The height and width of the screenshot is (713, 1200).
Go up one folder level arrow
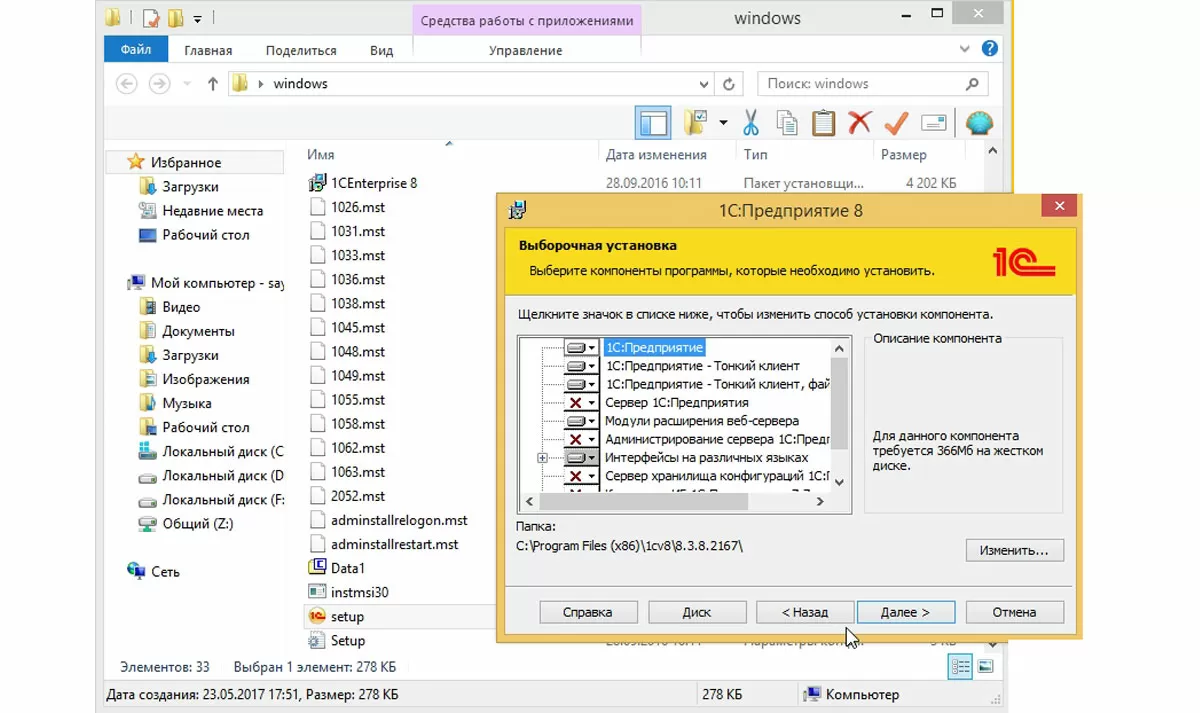pos(212,84)
